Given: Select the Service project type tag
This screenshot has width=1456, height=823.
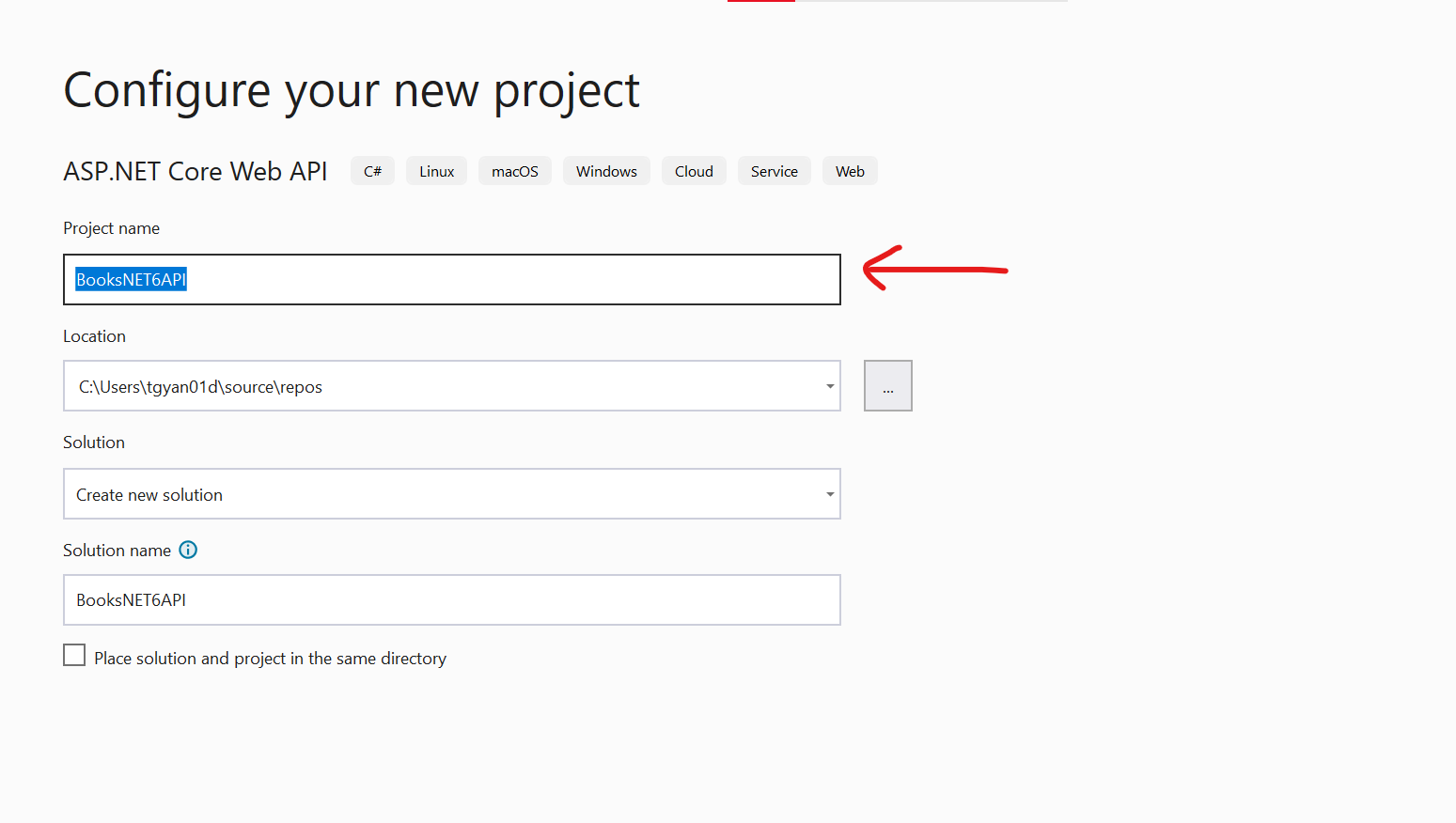Looking at the screenshot, I should (774, 170).
